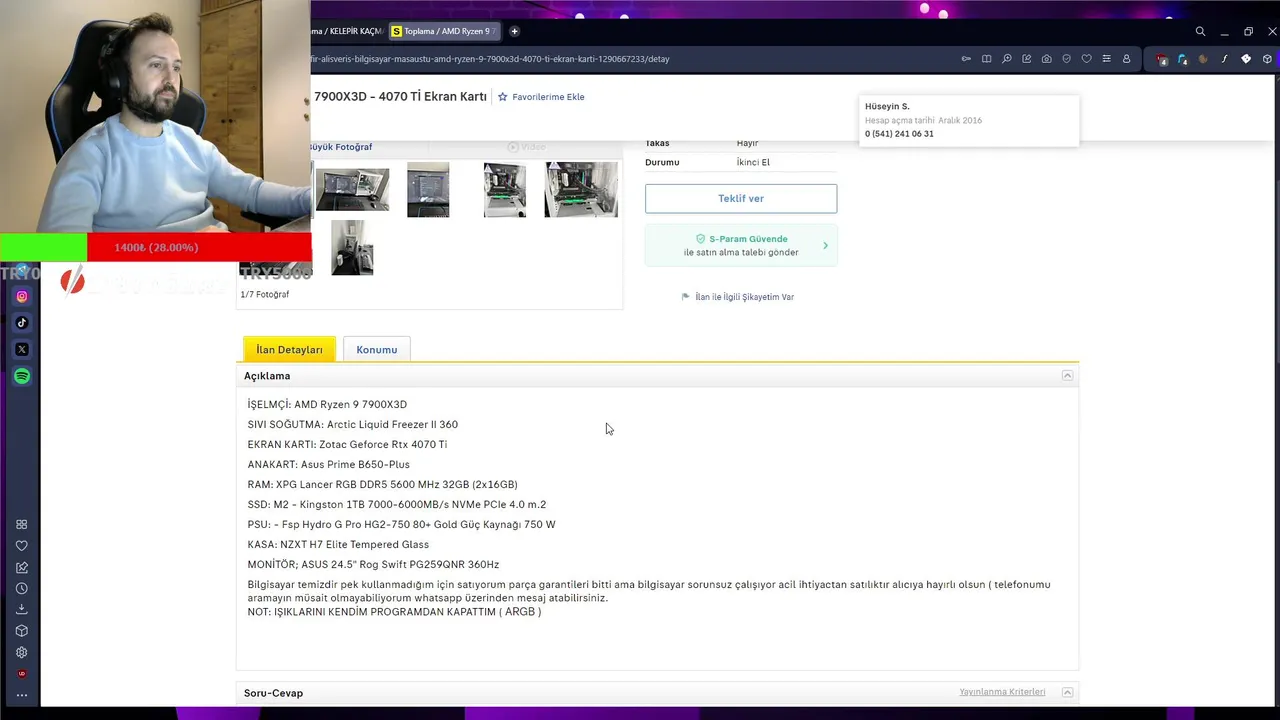This screenshot has height=720, width=1280.
Task: Select the third PC case thumbnail
Action: [505, 190]
